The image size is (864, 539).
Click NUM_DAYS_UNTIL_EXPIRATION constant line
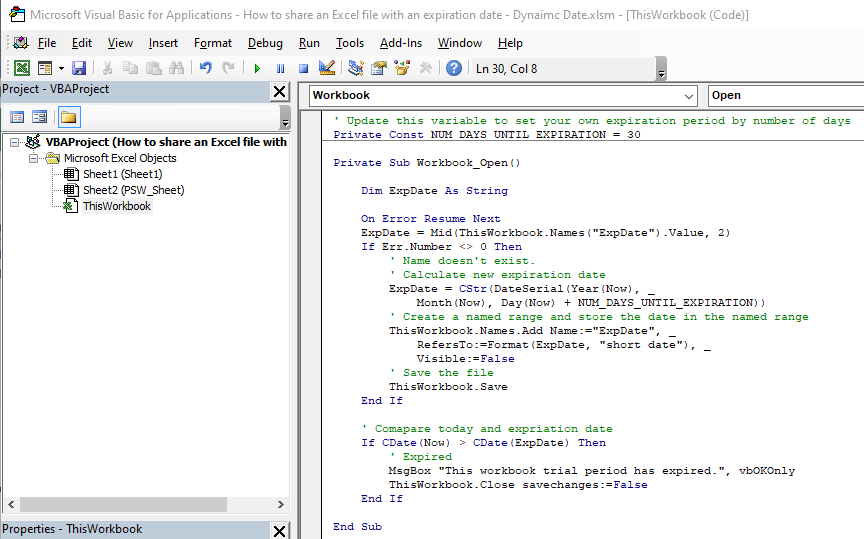click(x=487, y=134)
